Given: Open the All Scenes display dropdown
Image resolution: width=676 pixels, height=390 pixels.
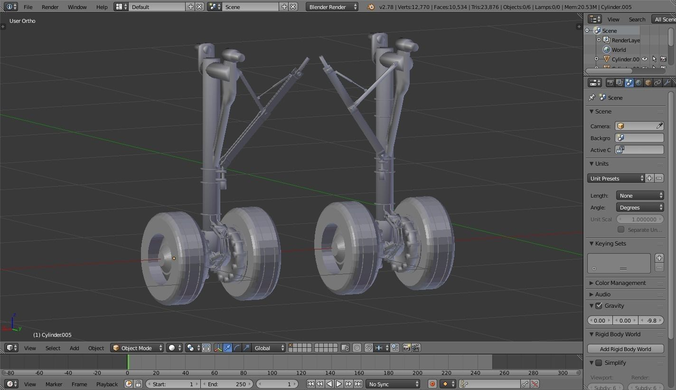Looking at the screenshot, I should tap(663, 19).
